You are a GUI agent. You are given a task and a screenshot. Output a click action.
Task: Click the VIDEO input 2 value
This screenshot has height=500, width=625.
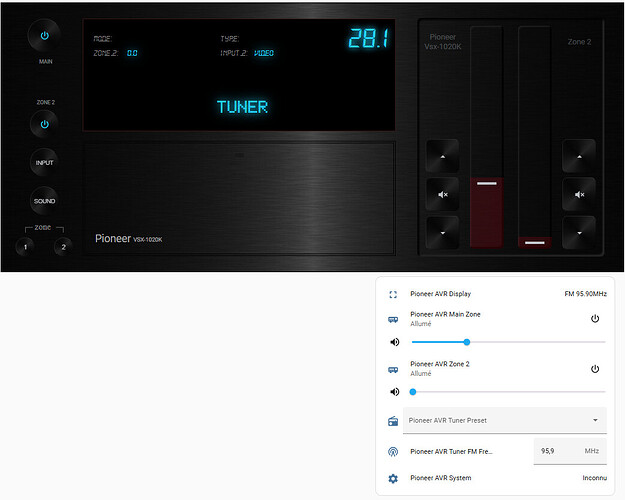point(264,53)
